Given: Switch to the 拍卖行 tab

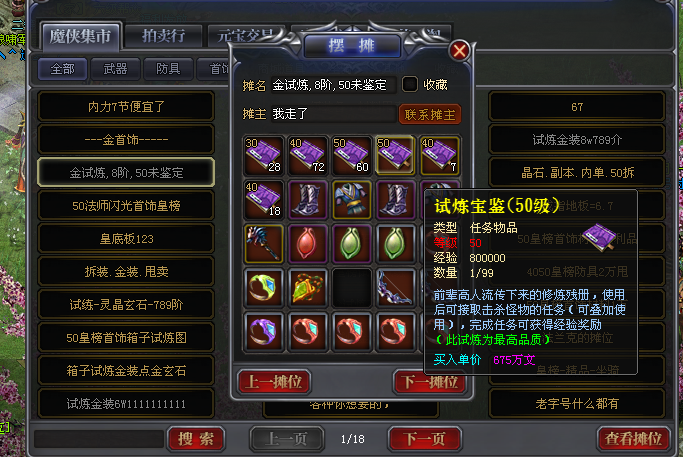Looking at the screenshot, I should pos(163,36).
